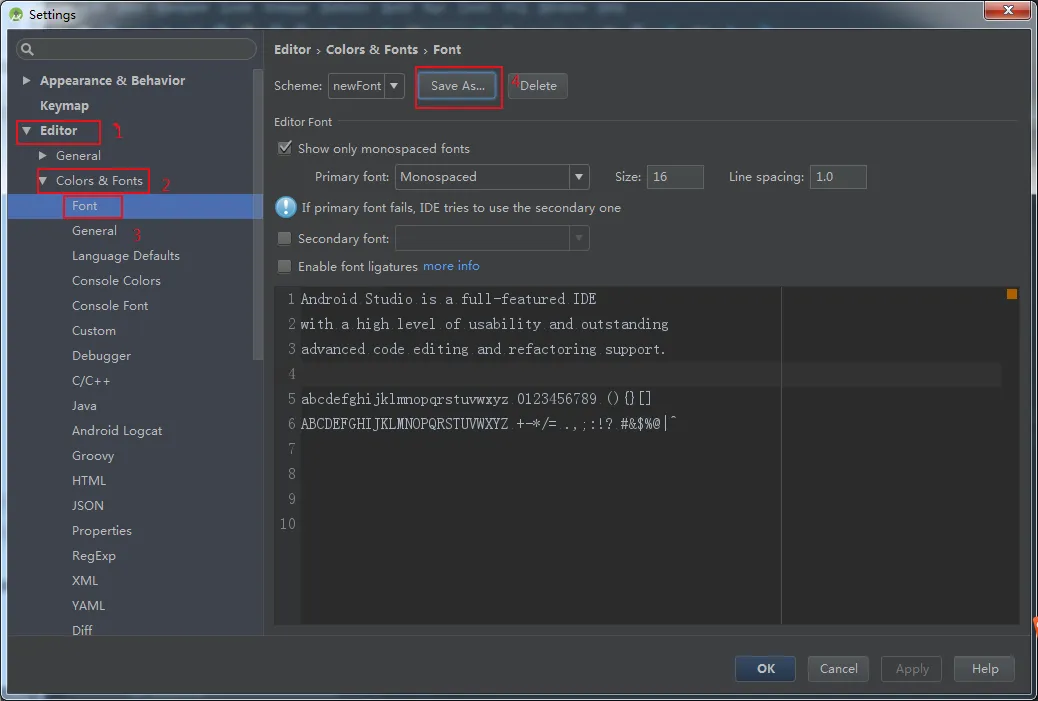
Task: Click the font Size field showing 16
Action: tap(675, 177)
